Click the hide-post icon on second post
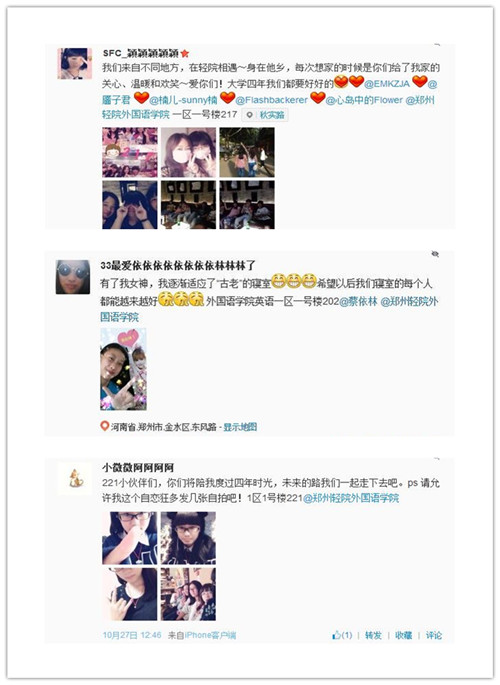 (435, 254)
